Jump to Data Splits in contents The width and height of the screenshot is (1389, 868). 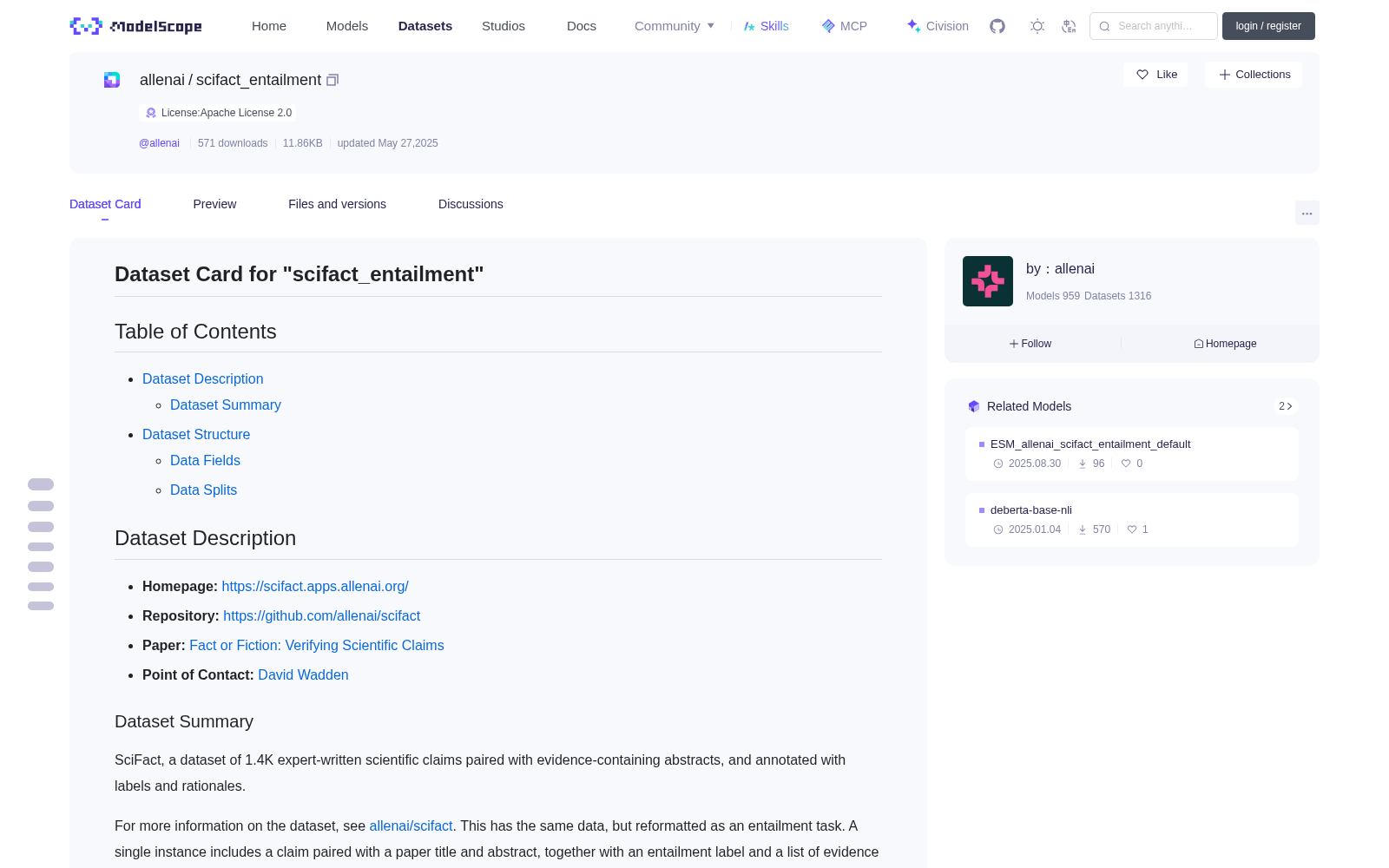[203, 490]
